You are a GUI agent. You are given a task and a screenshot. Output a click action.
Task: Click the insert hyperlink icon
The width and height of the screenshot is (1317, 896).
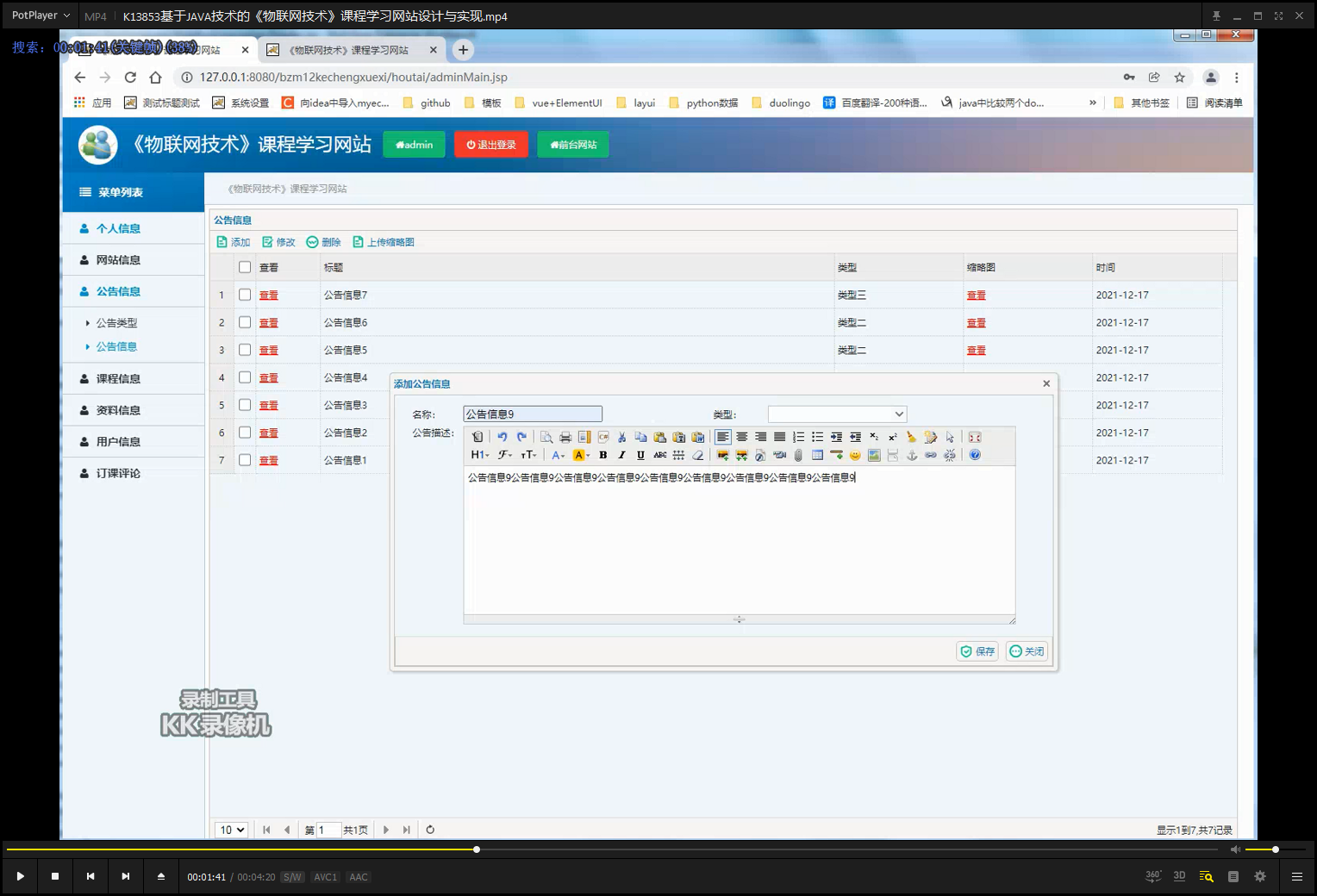click(x=929, y=455)
